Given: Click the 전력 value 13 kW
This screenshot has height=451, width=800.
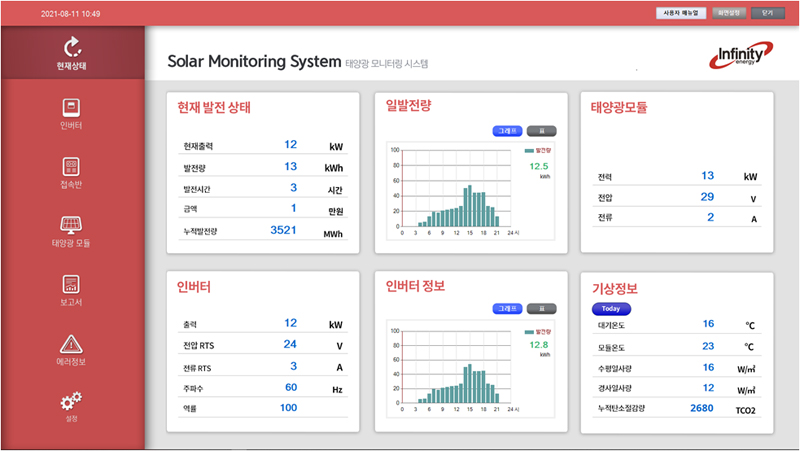Looking at the screenshot, I should pos(708,176).
